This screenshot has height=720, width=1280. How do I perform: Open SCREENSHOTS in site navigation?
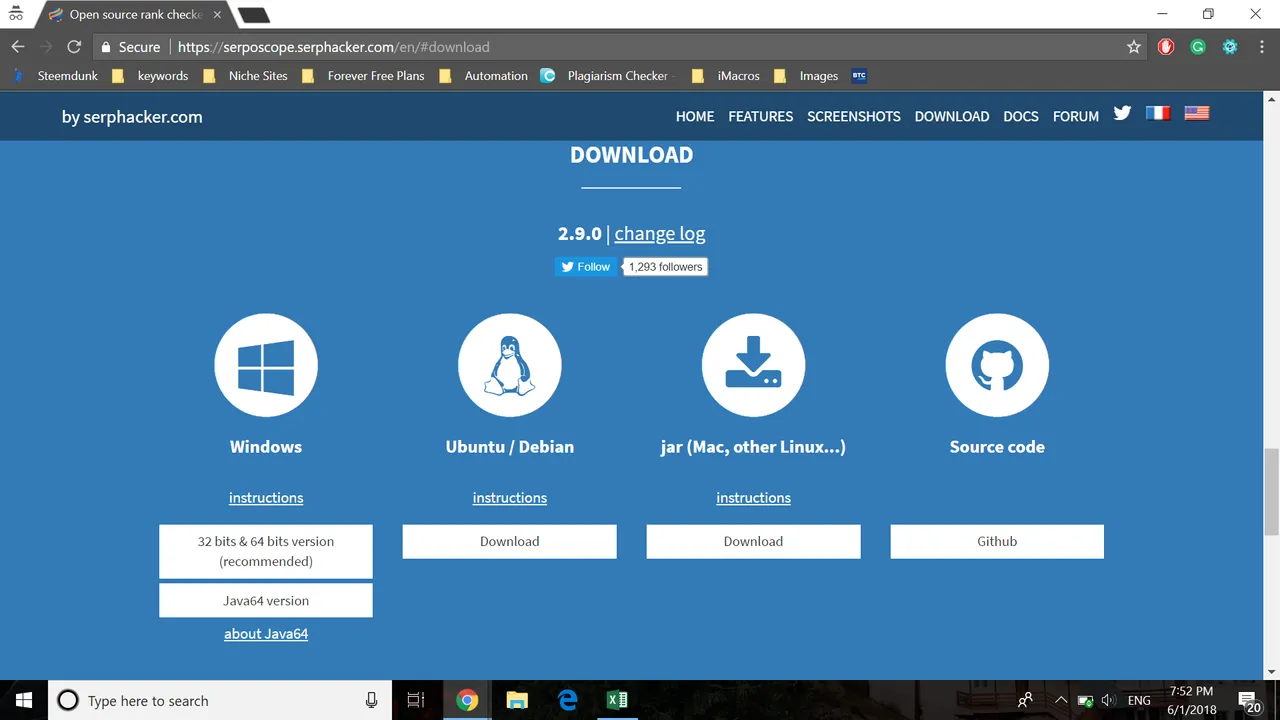(x=854, y=116)
